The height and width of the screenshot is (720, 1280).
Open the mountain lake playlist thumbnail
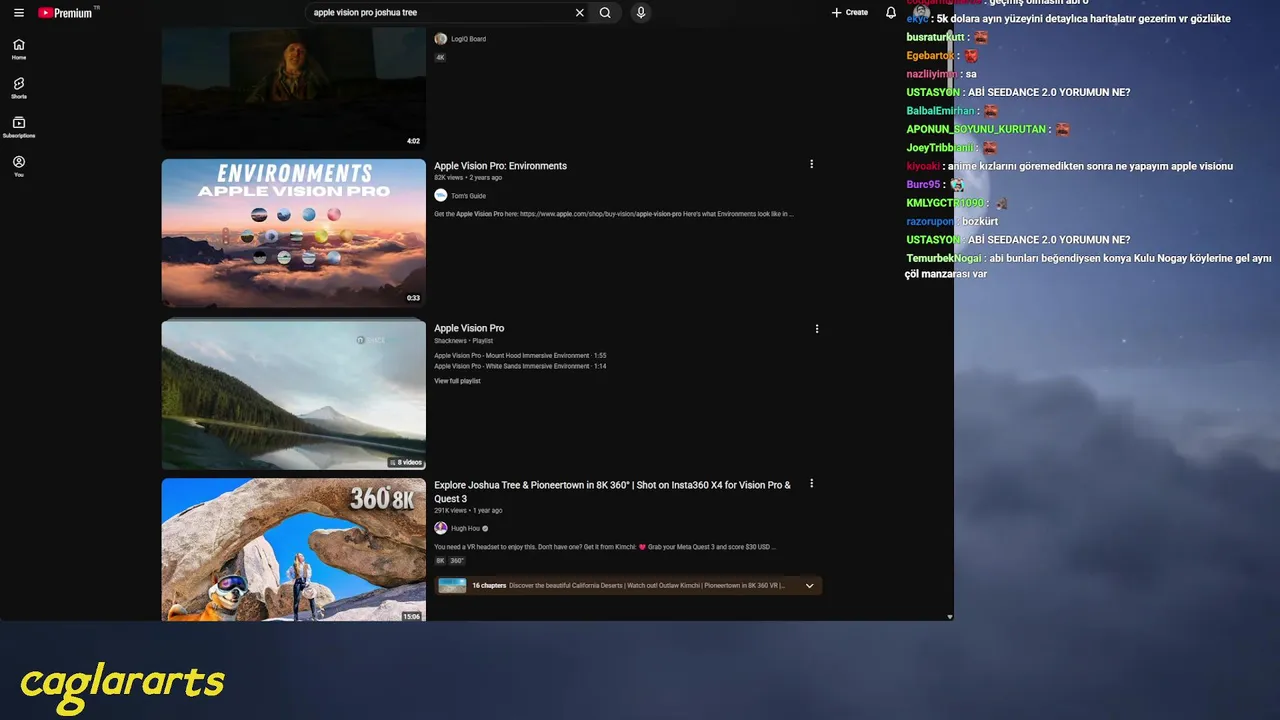tap(294, 394)
